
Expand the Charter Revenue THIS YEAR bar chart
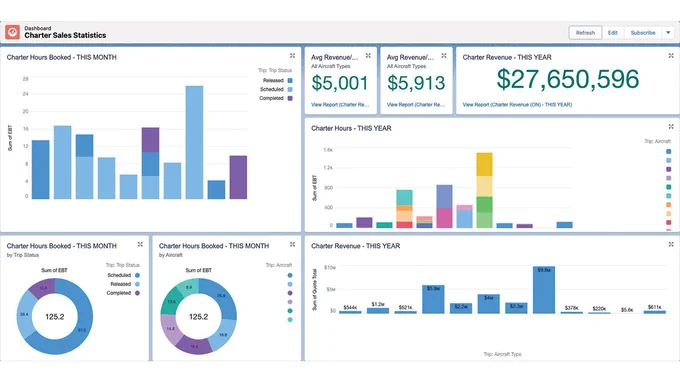click(671, 244)
